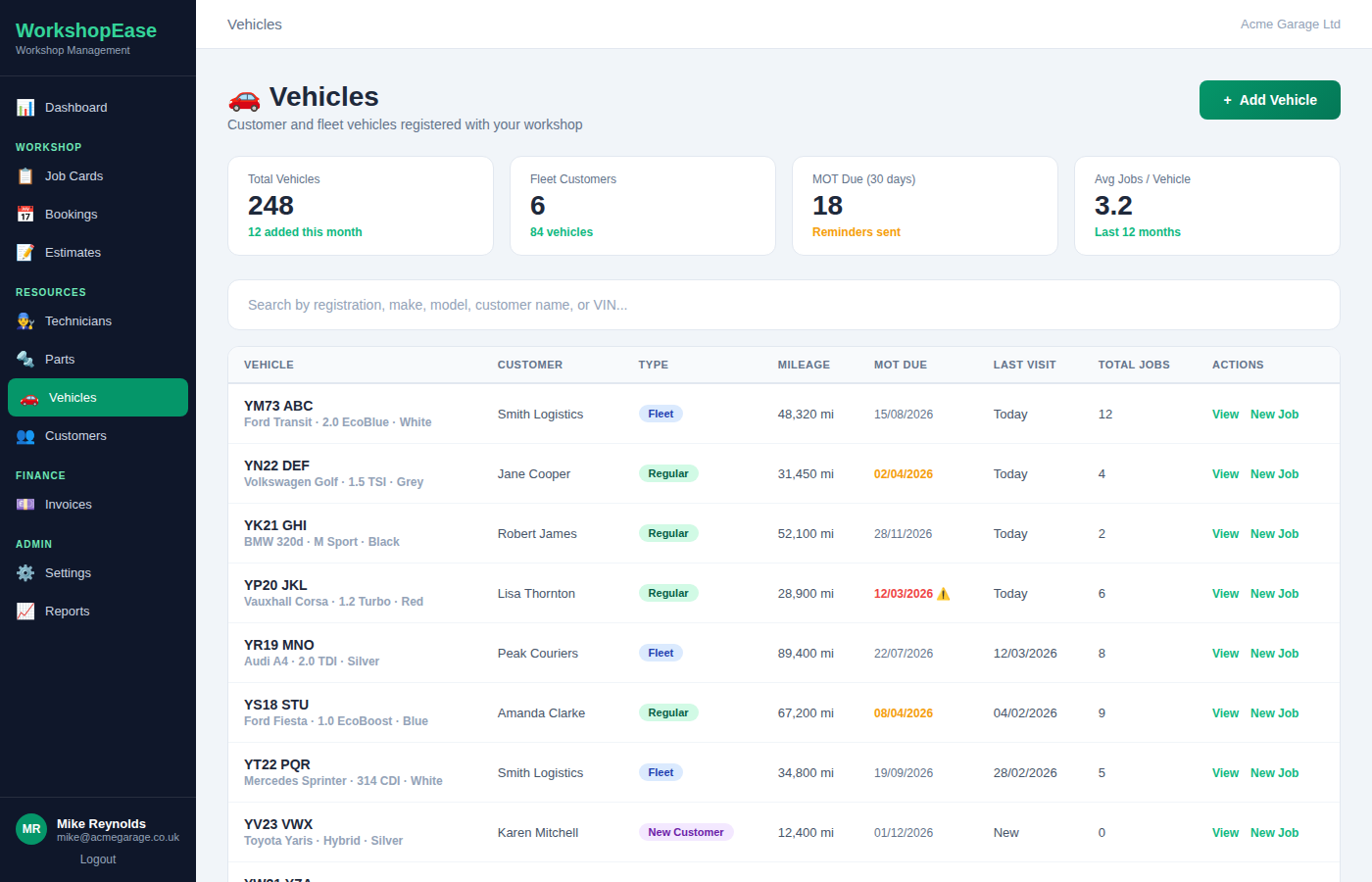1372x882 pixels.
Task: Select the Reports chart icon
Action: click(26, 611)
